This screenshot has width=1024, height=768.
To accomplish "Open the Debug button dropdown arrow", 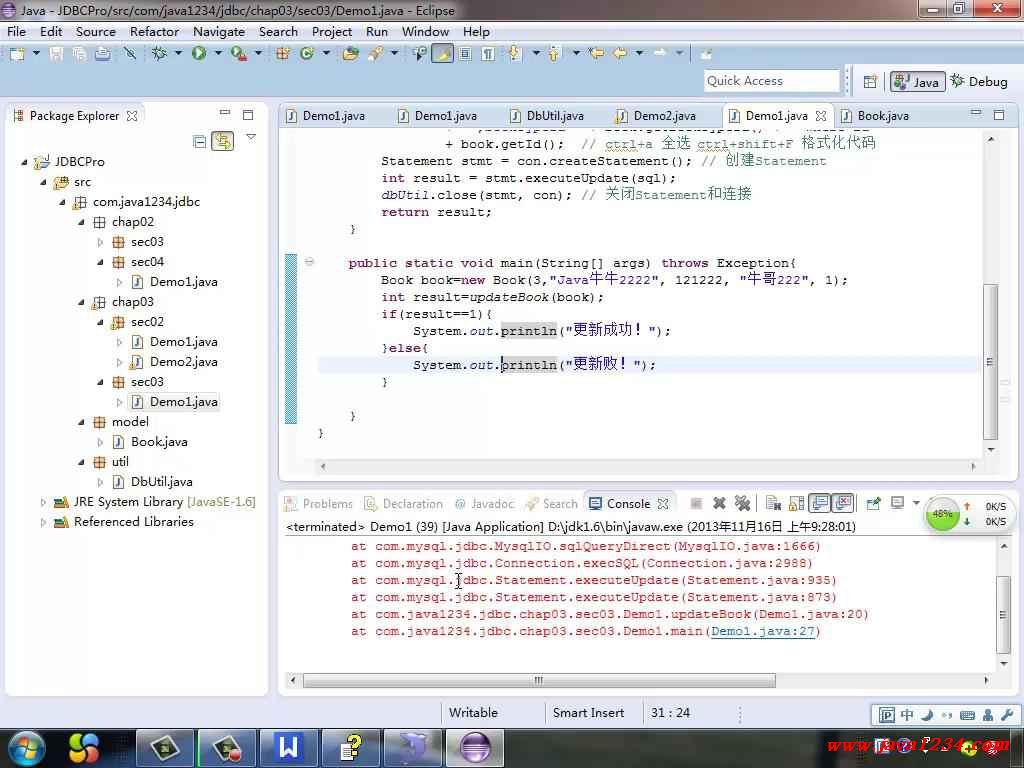I will pyautogui.click(x=178, y=54).
